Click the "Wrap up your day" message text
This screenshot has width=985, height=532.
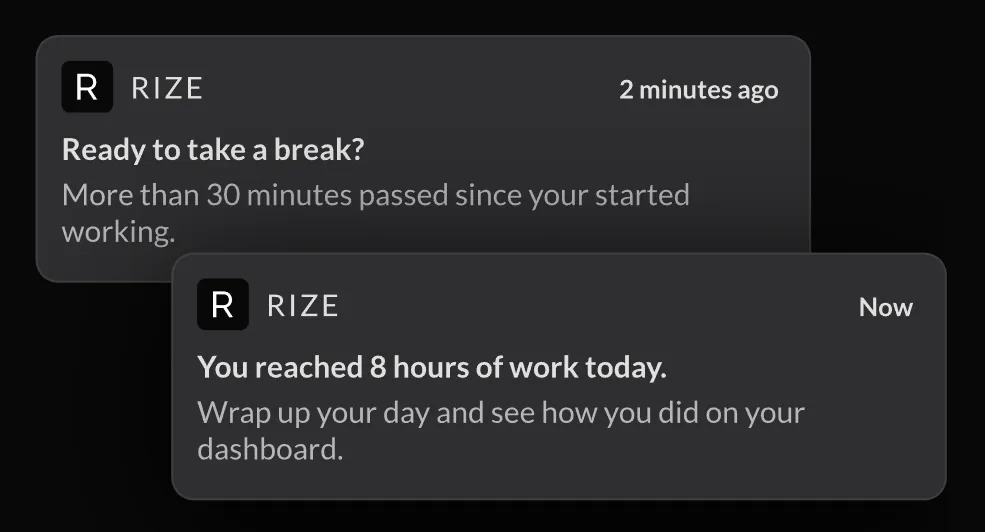click(501, 431)
